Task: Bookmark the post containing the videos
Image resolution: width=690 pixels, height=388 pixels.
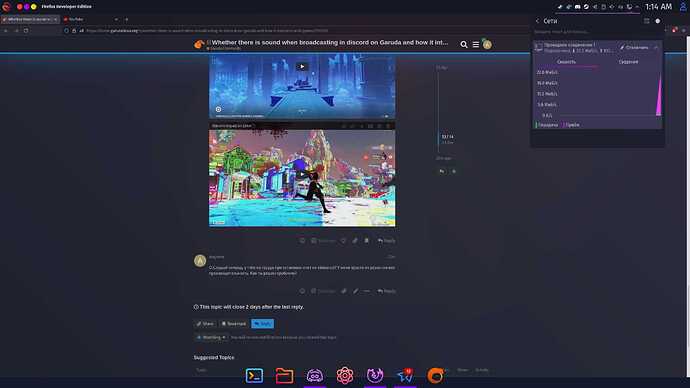Action: tap(366, 241)
